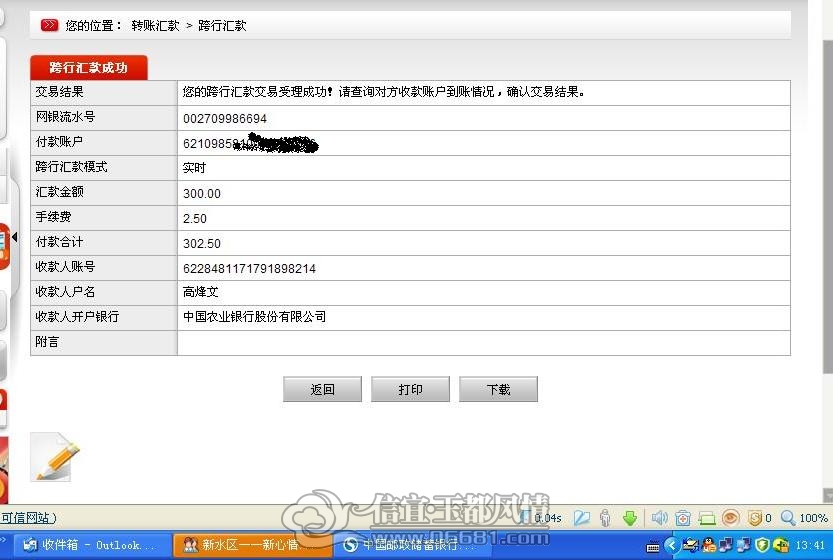
Task: Click the green security shield tray icon
Action: coord(762,545)
